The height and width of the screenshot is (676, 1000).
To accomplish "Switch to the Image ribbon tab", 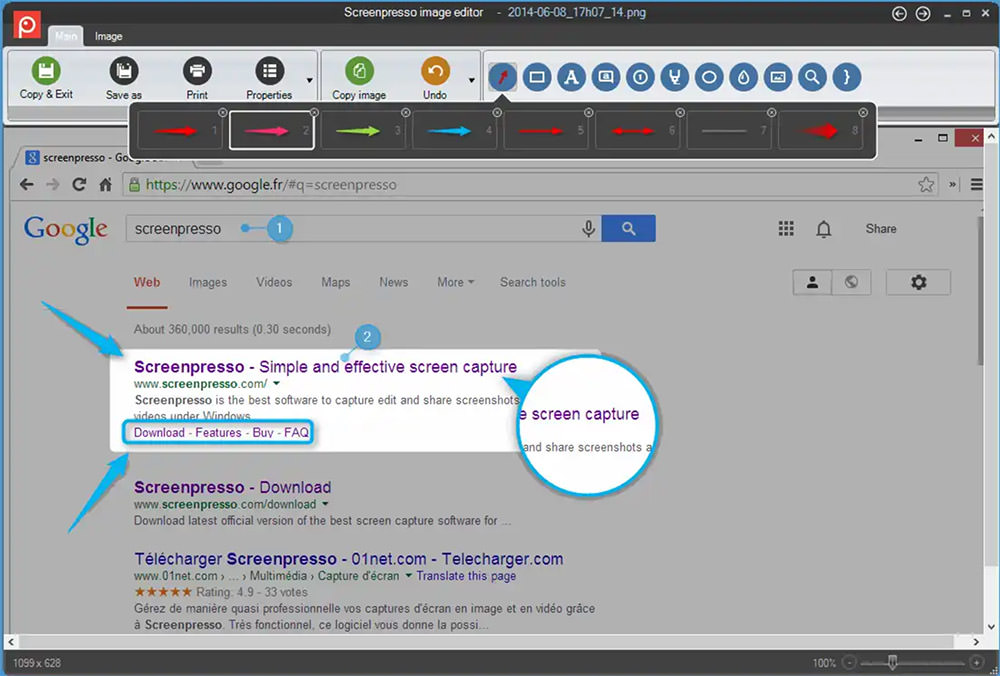I will [107, 35].
